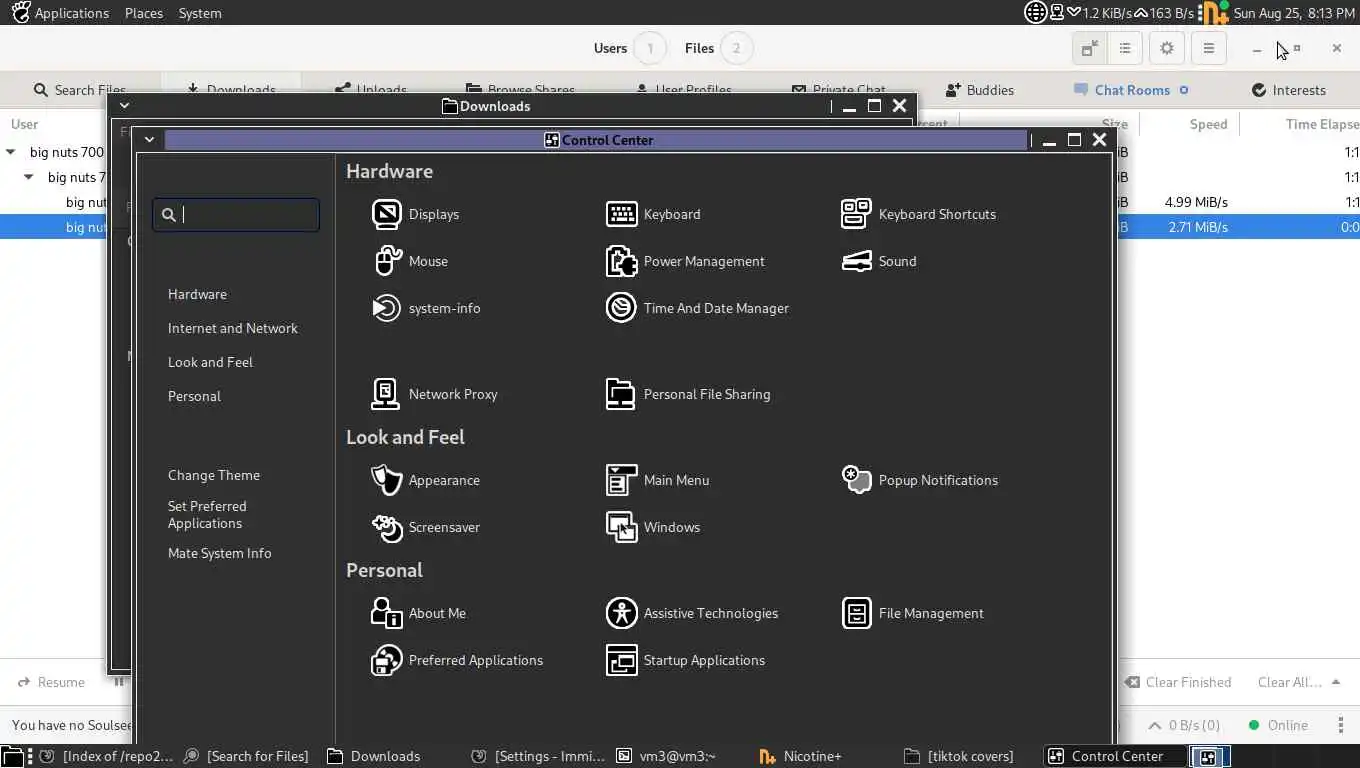Open Control Center window menu arrow
Viewport: 1360px width, 768px height.
(149, 140)
